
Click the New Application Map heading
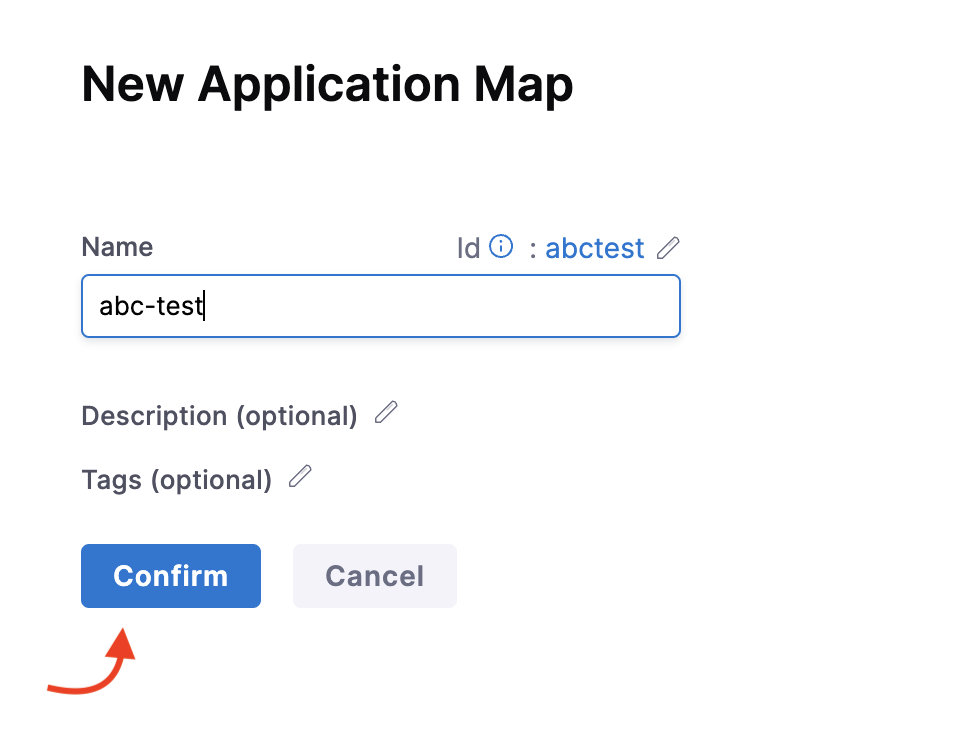327,85
